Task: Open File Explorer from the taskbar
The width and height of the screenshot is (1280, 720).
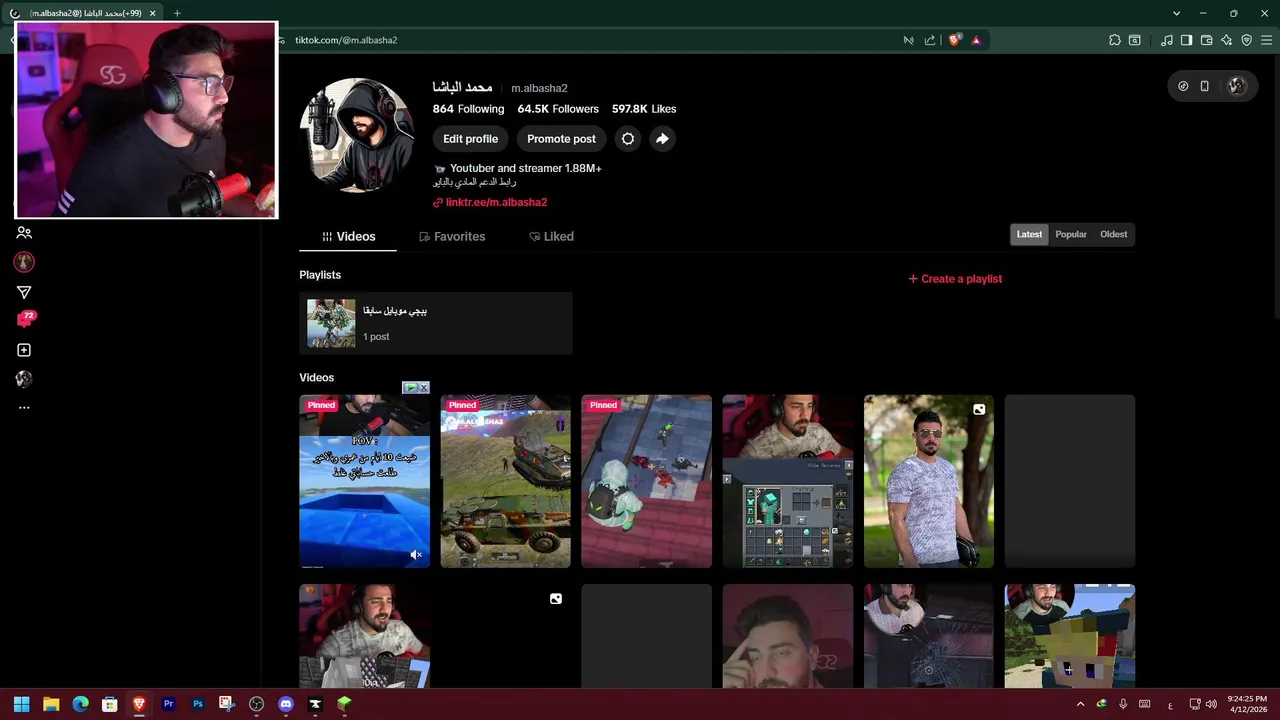Action: [51, 704]
